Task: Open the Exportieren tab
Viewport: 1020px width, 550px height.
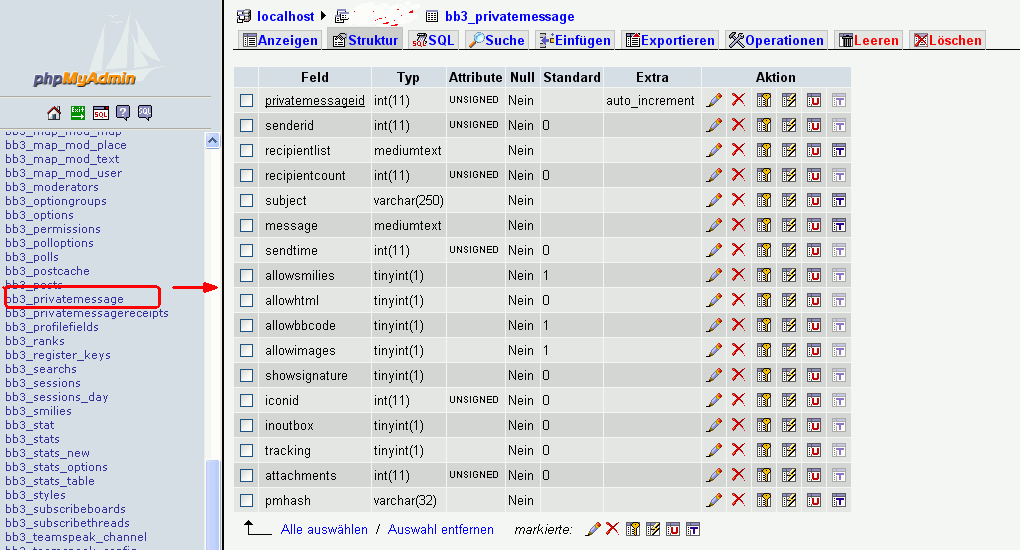Action: [x=670, y=40]
